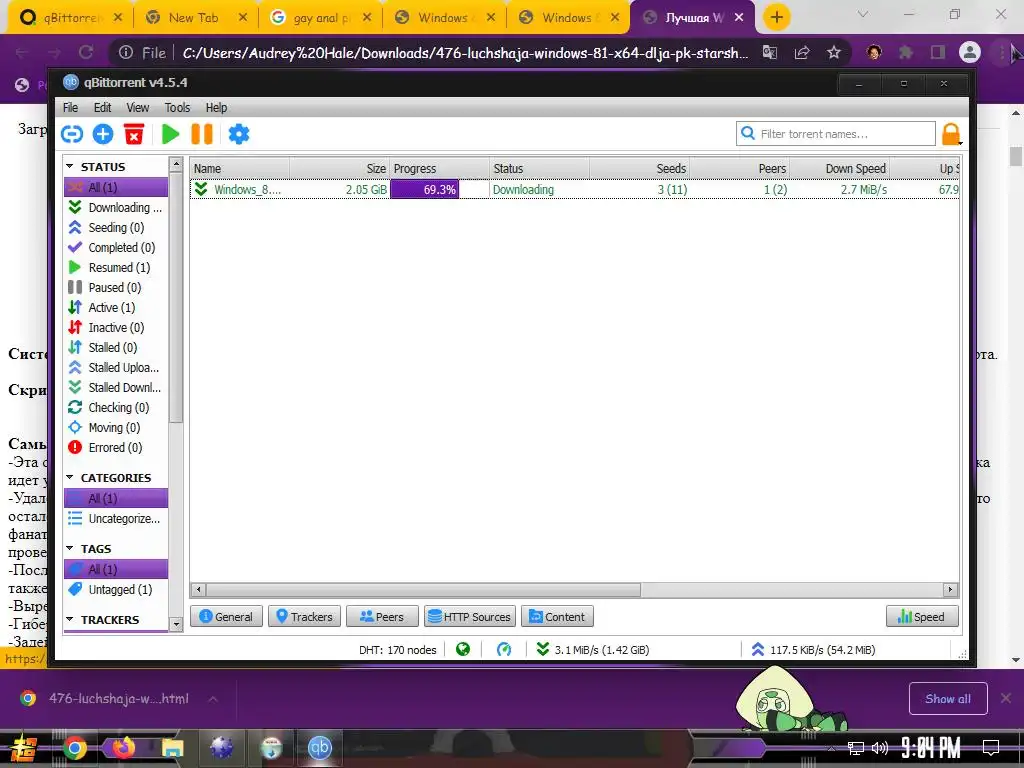Bookmark the page with Chrome star icon
1024x768 pixels.
coord(834,52)
